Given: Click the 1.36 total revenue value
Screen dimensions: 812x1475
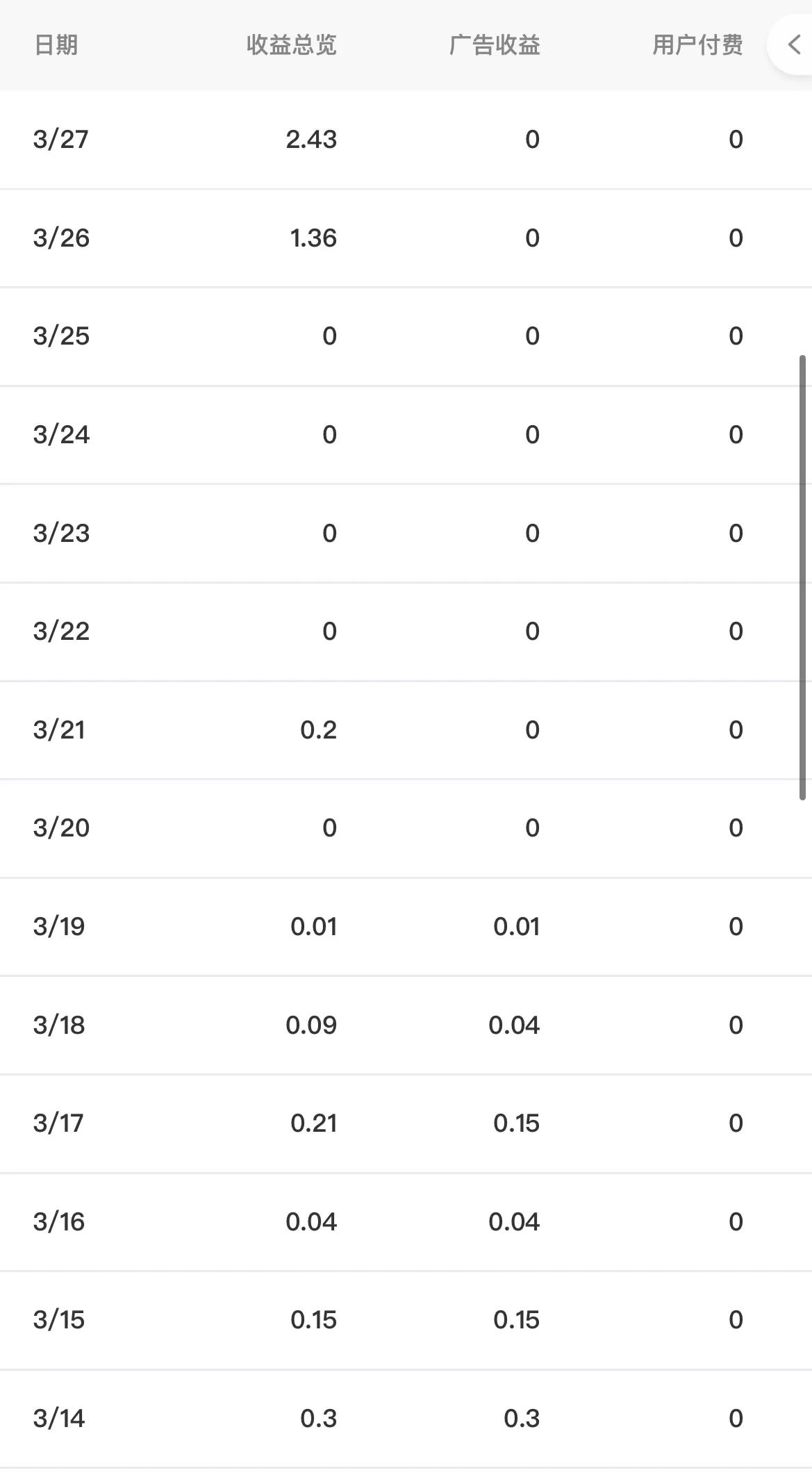Looking at the screenshot, I should pos(313,238).
